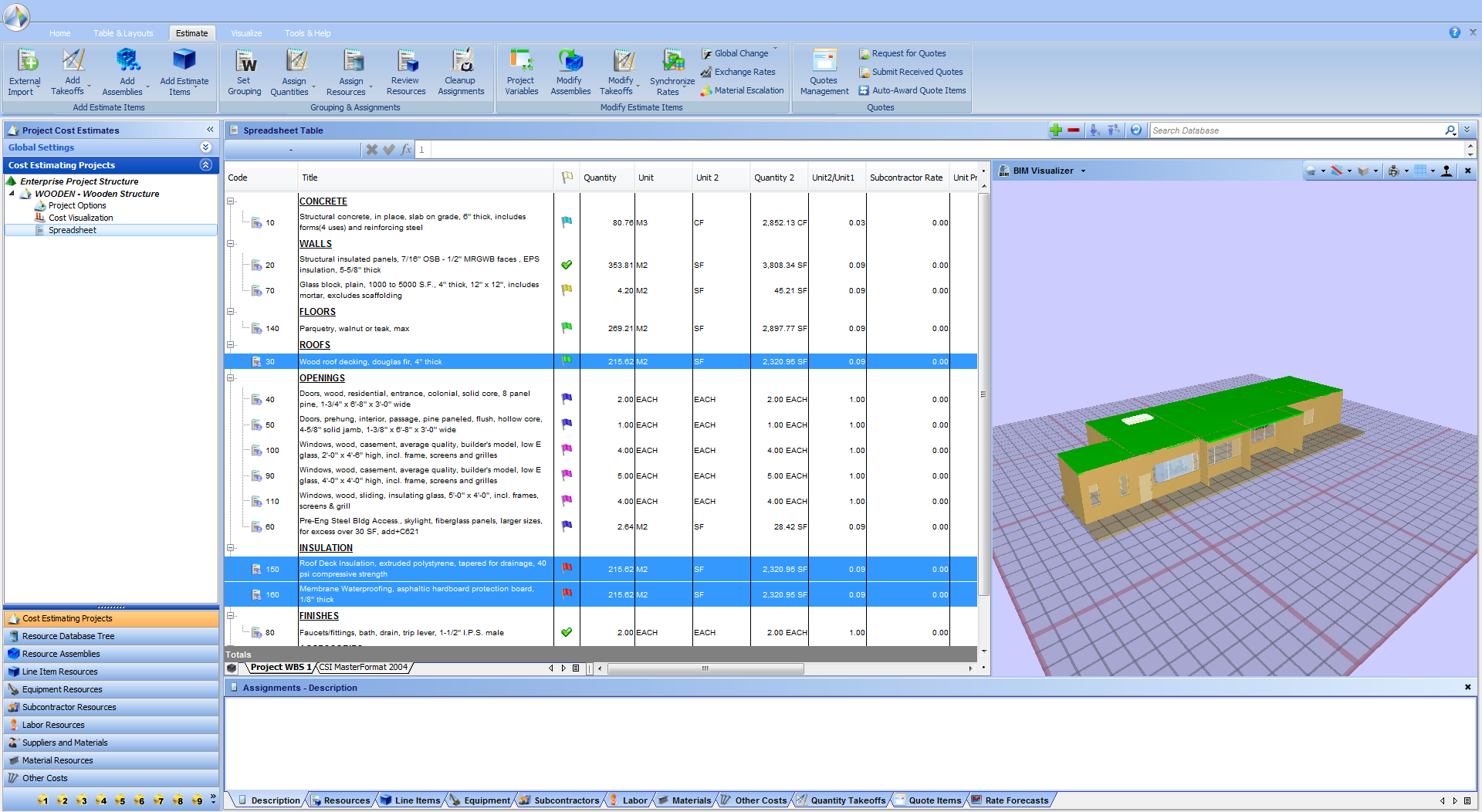
Task: Launch Modify Assemblies
Action: coord(570,71)
